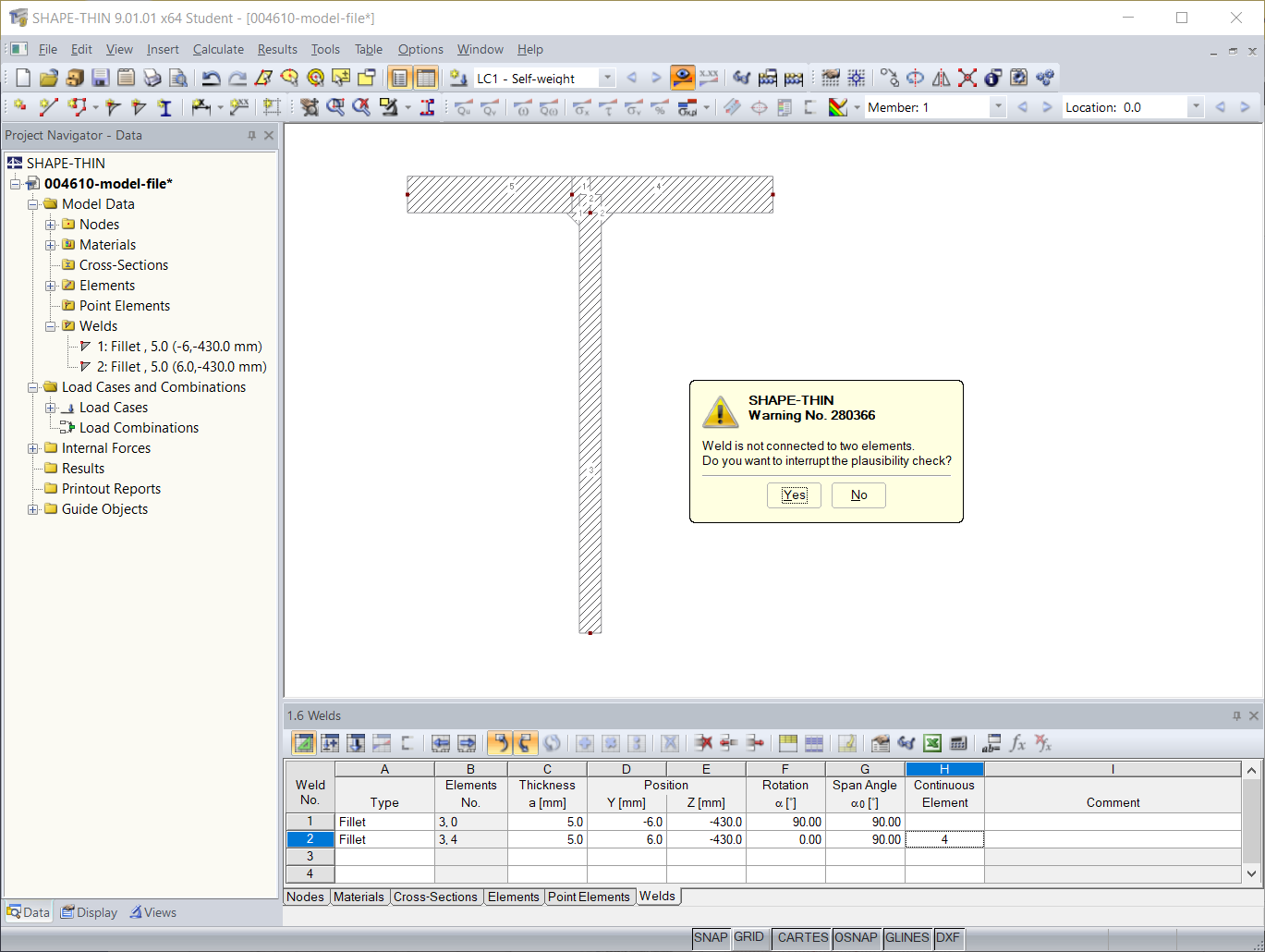The image size is (1265, 952).
Task: Click the table calculator icon
Action: (958, 743)
